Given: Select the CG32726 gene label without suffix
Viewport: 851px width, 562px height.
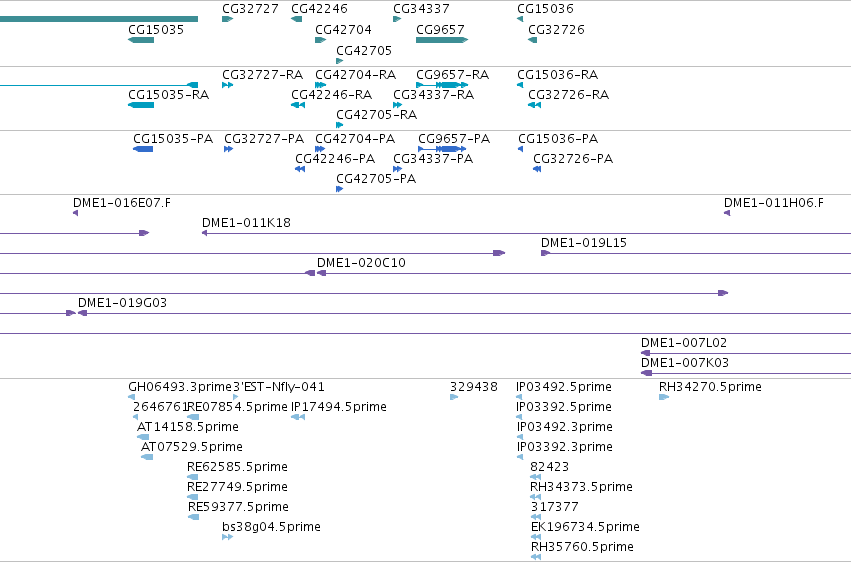Looking at the screenshot, I should (x=556, y=29).
